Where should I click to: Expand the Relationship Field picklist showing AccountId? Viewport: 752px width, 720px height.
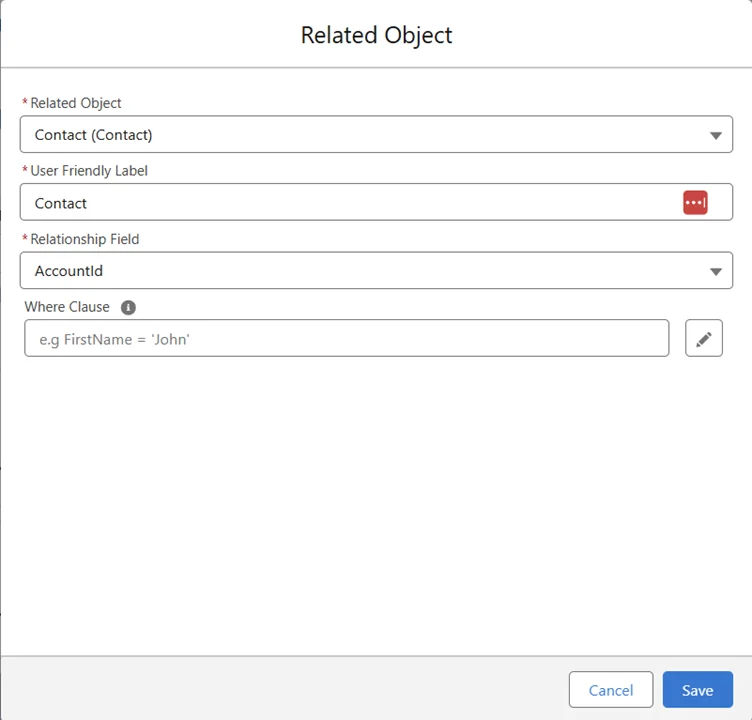pos(375,271)
